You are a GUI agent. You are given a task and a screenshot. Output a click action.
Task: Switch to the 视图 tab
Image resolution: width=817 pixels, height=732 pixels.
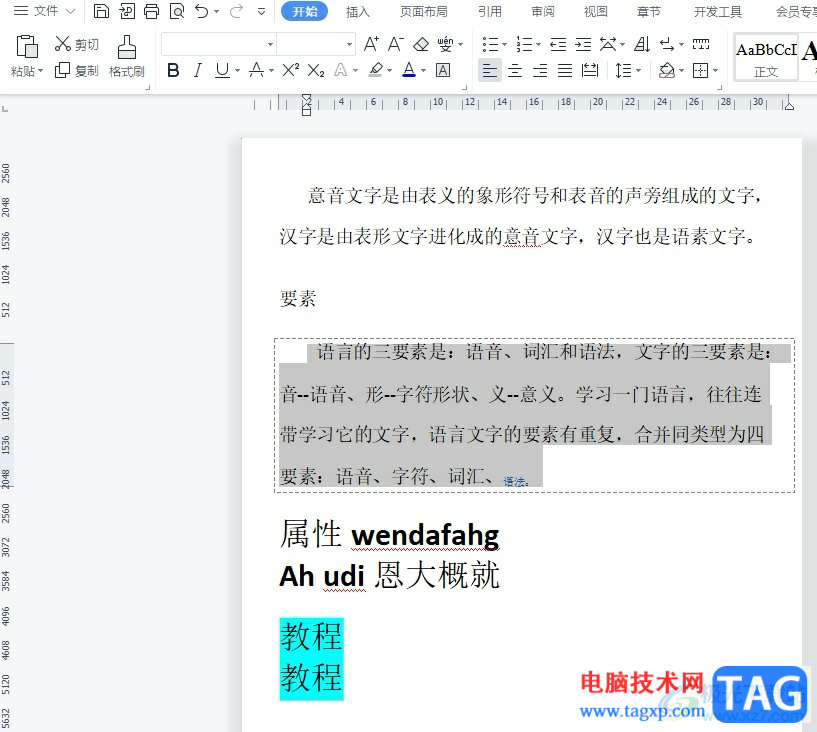tap(596, 11)
